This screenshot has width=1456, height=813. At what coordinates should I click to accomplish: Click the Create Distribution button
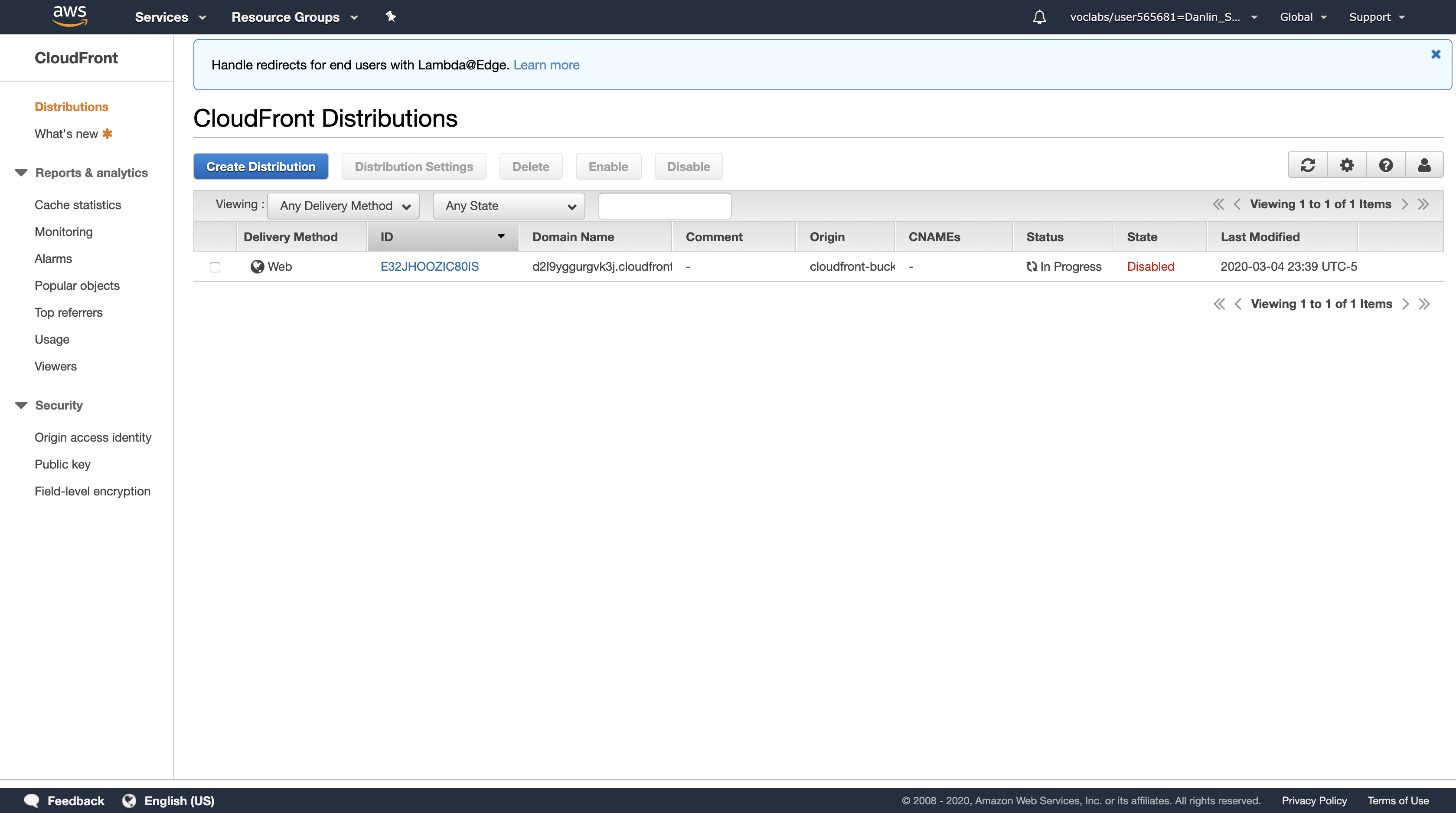point(261,166)
